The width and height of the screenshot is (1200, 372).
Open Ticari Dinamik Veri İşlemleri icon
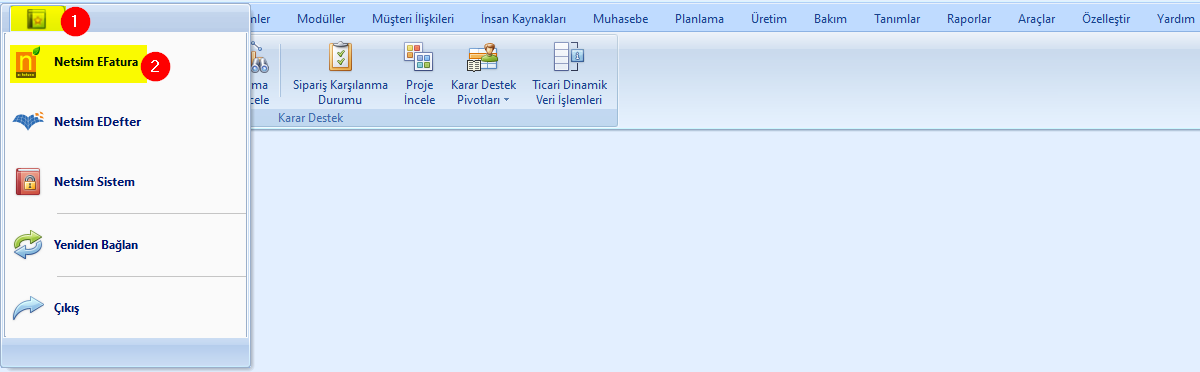click(569, 58)
